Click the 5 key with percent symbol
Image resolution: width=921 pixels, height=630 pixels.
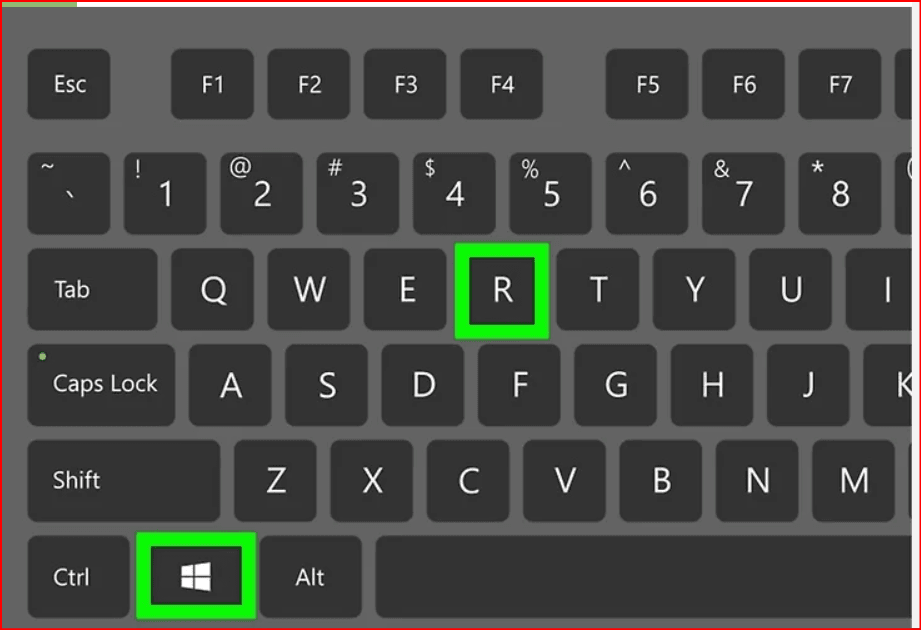(550, 193)
